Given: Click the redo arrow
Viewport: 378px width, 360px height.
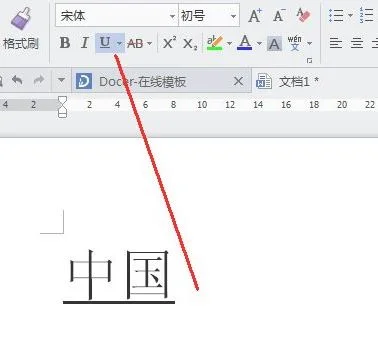Looking at the screenshot, I should (x=39, y=80).
